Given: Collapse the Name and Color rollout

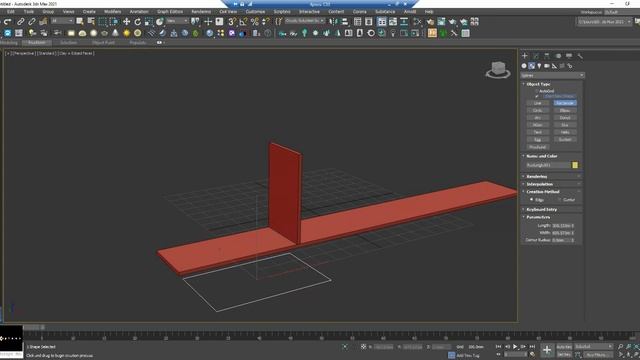Looking at the screenshot, I should click(541, 156).
